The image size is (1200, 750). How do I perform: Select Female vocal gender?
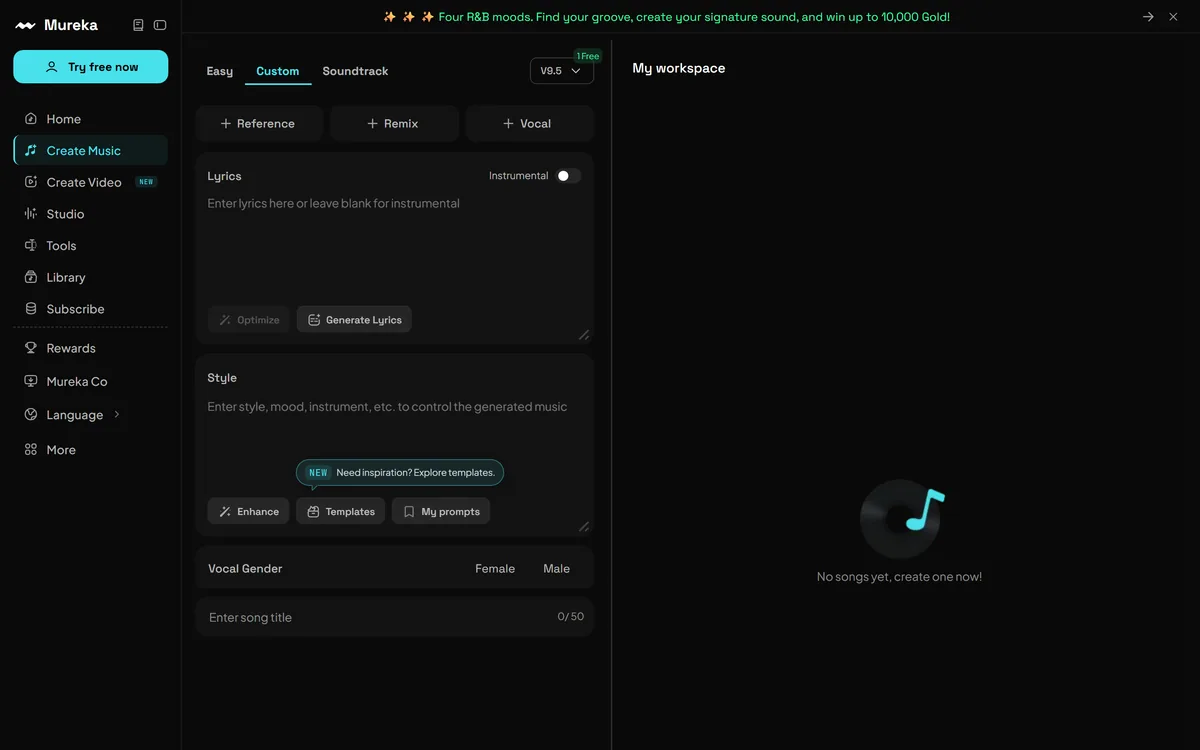coord(495,569)
